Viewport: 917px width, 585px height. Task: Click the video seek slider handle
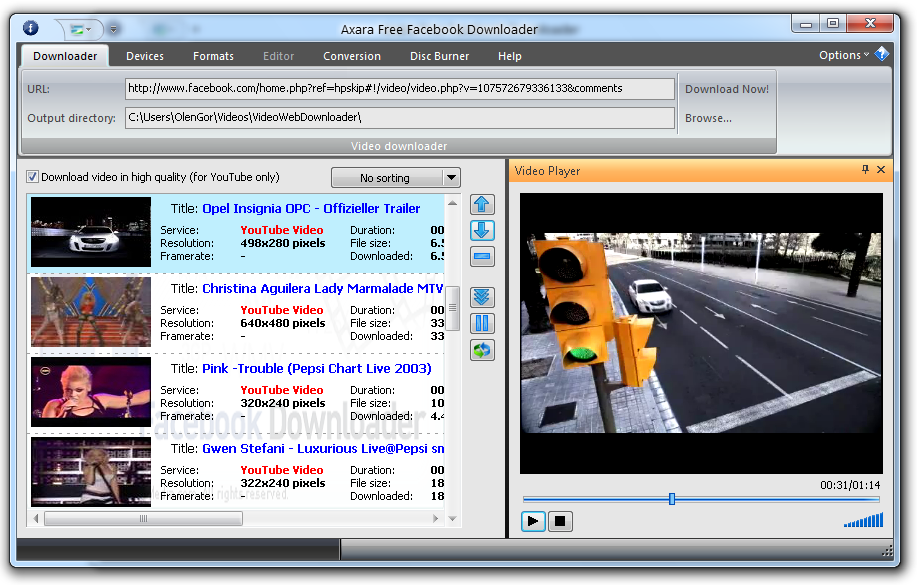[672, 498]
